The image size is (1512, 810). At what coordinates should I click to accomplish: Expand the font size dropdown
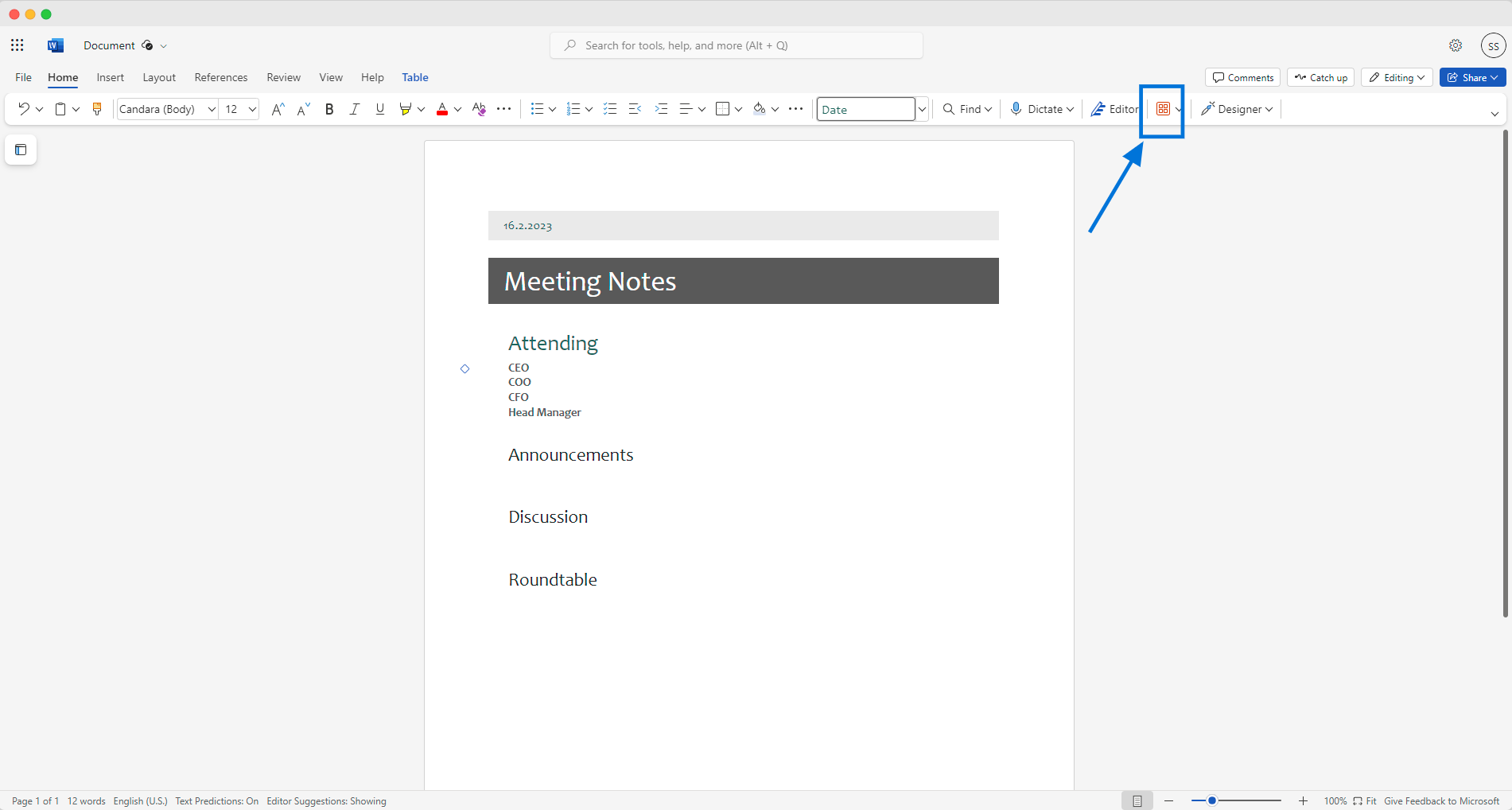(252, 109)
